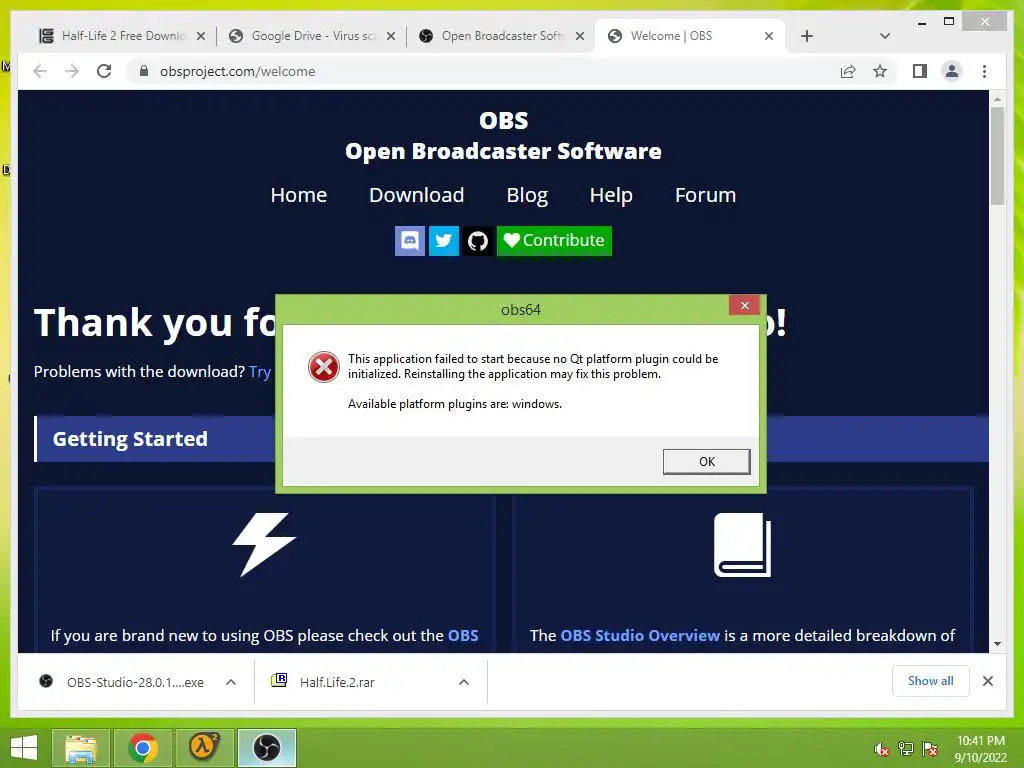Click the muted volume tray icon
1024x768 pixels.
click(x=882, y=749)
